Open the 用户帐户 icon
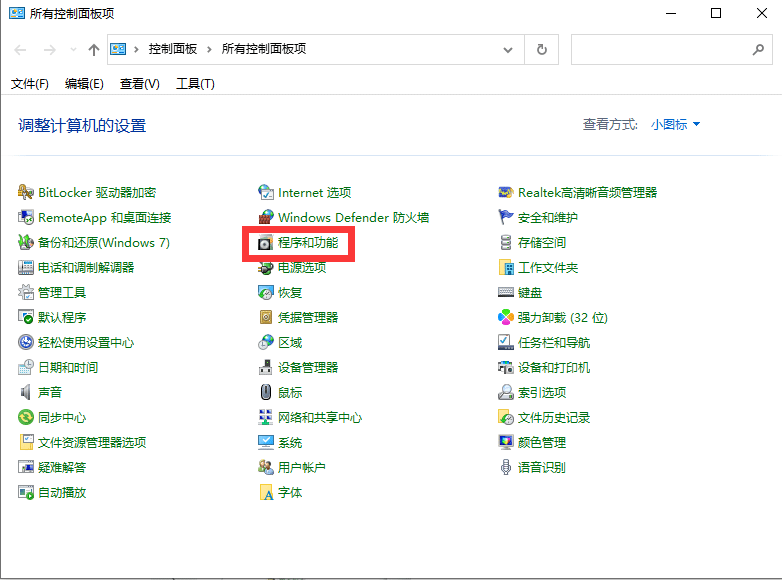The width and height of the screenshot is (782, 580). tap(266, 467)
